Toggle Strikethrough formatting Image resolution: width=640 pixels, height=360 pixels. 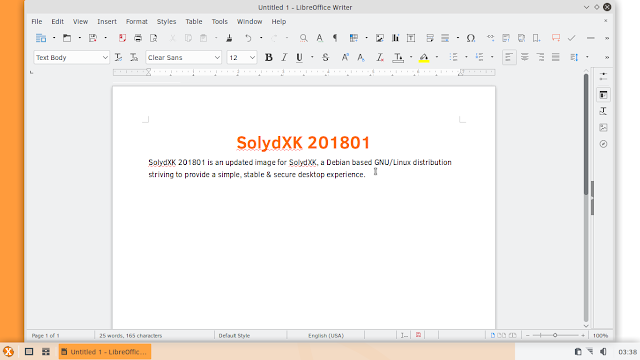(x=325, y=58)
